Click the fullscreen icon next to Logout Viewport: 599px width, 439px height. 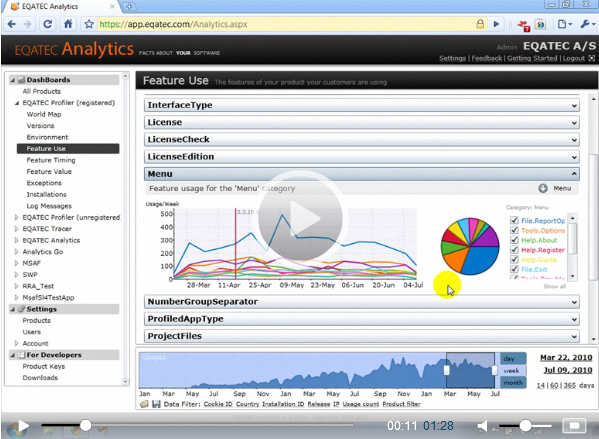tap(591, 58)
